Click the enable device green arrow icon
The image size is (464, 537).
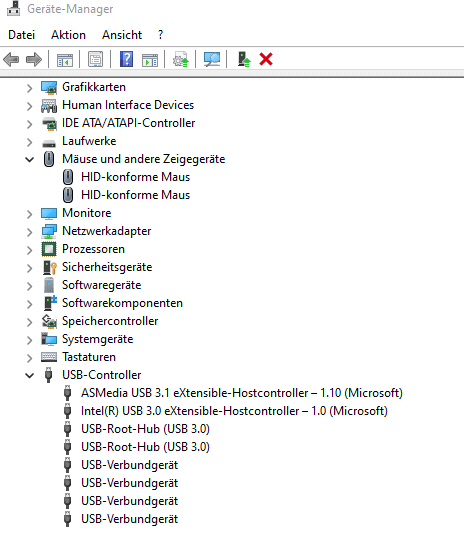[244, 59]
